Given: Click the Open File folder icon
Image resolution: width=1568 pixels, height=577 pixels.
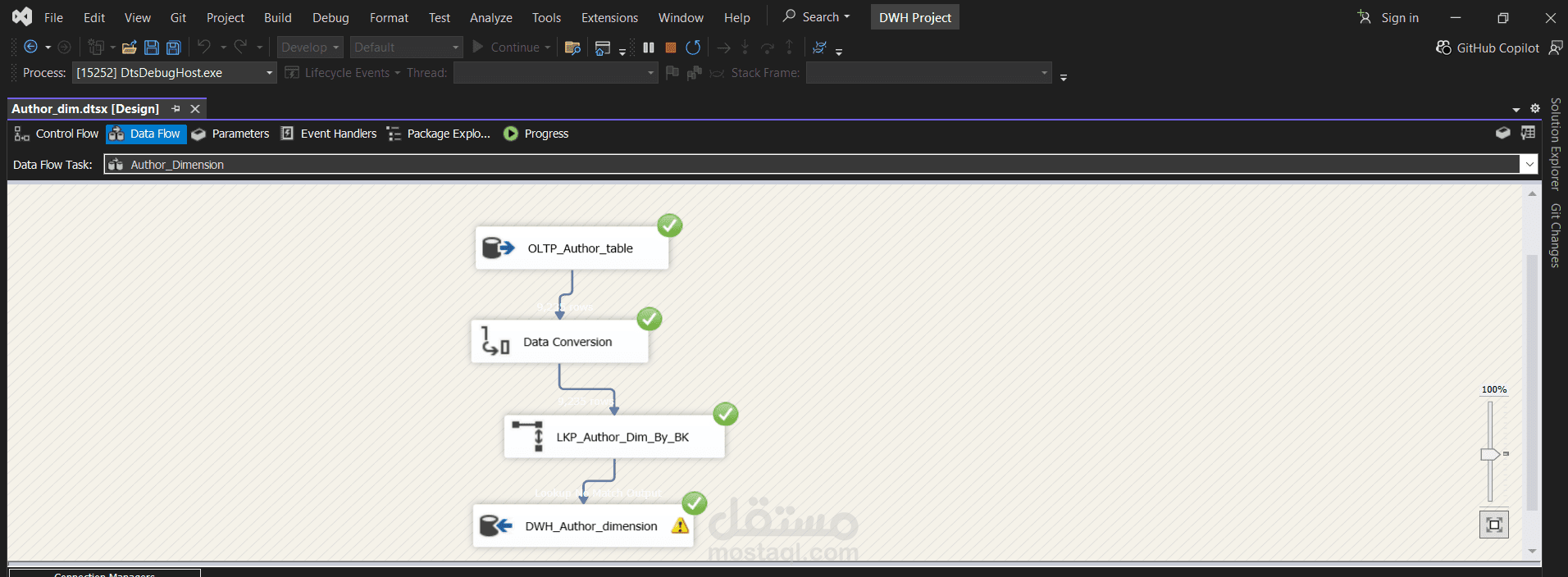Looking at the screenshot, I should [x=129, y=48].
